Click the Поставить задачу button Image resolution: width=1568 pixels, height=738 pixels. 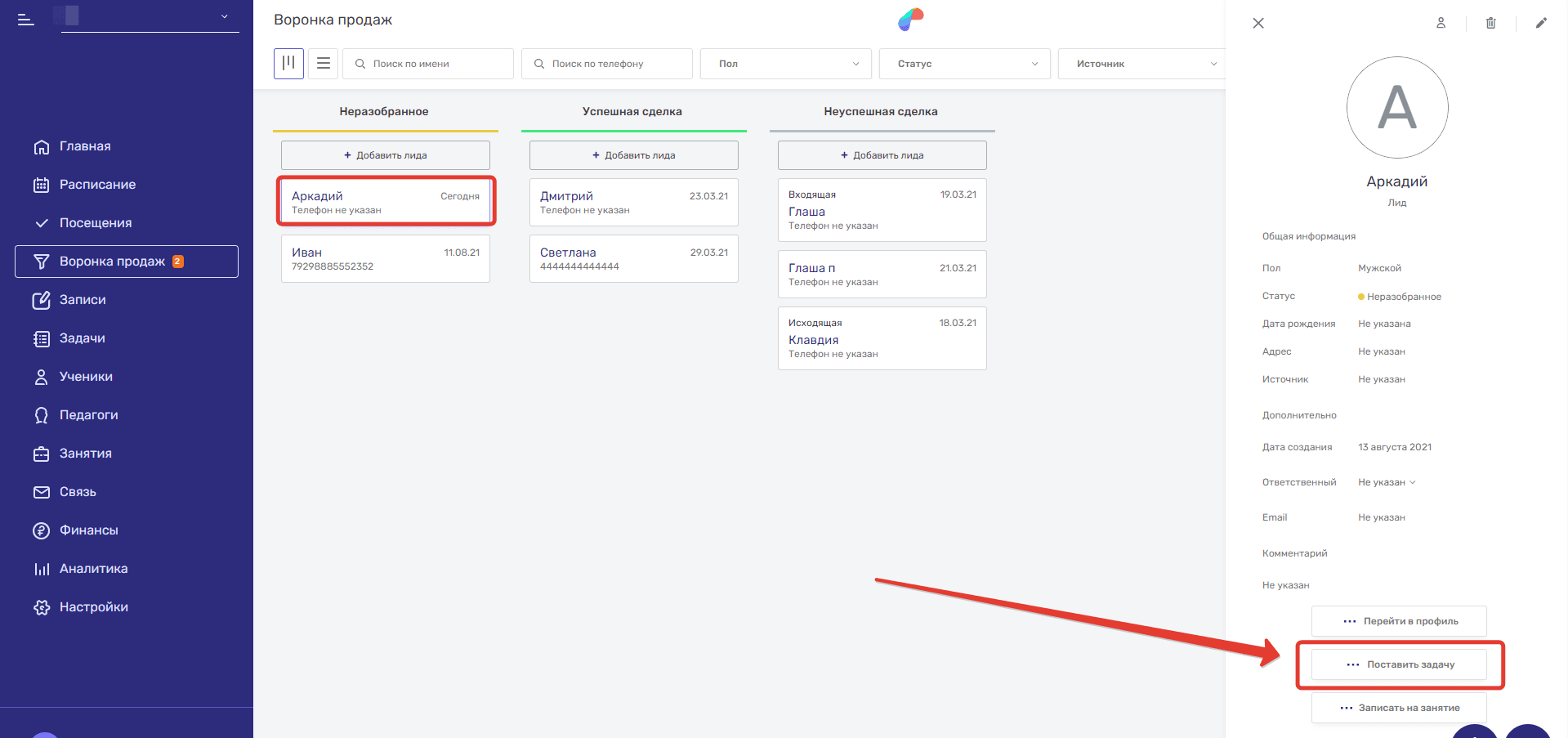point(1399,664)
